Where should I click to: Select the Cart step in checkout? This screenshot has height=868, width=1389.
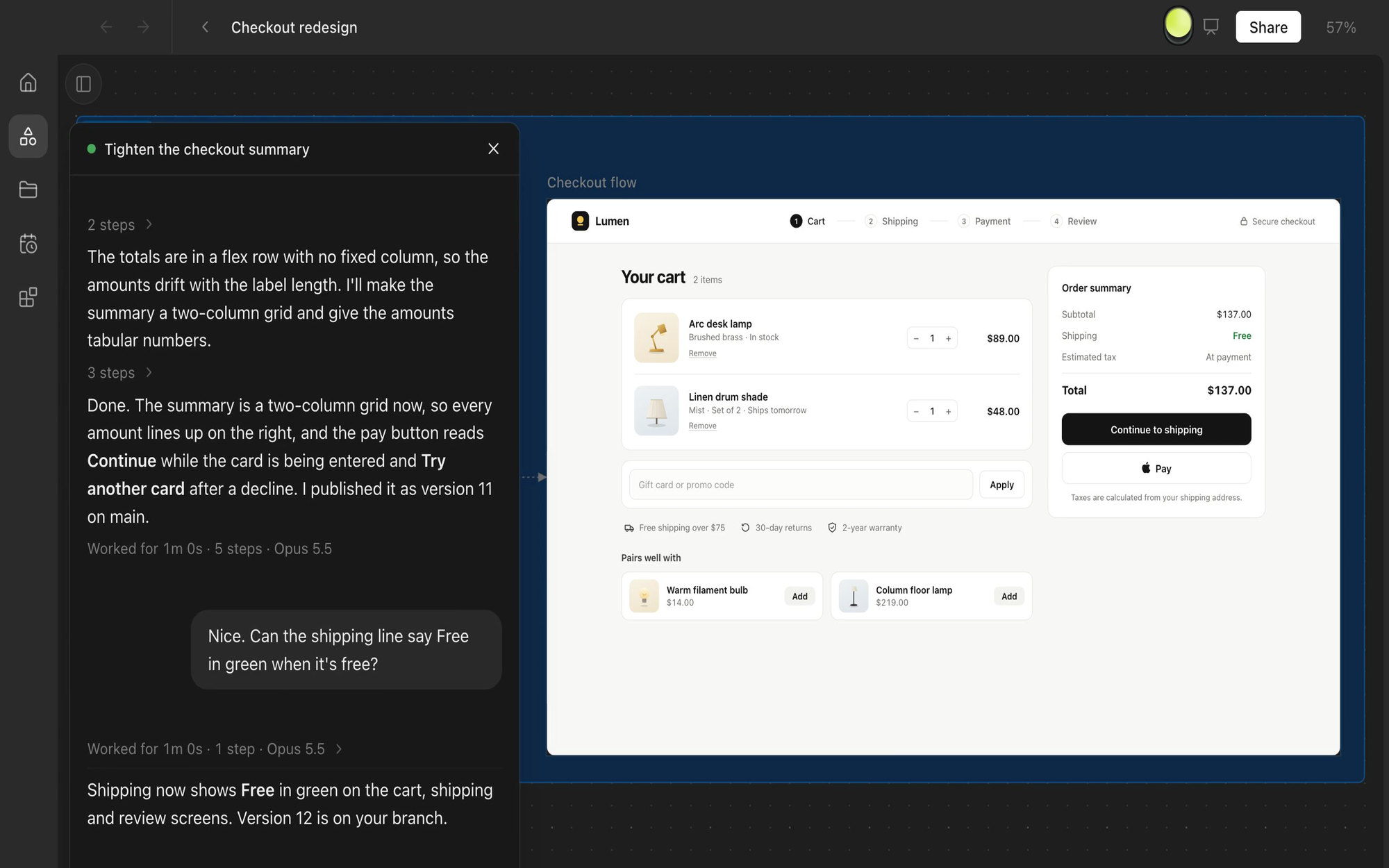pyautogui.click(x=807, y=222)
